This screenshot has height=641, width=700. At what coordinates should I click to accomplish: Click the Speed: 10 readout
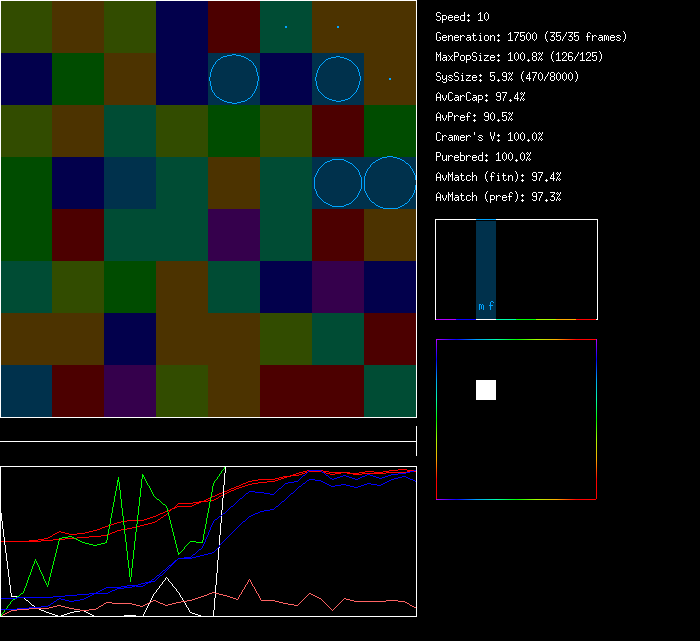(x=462, y=17)
